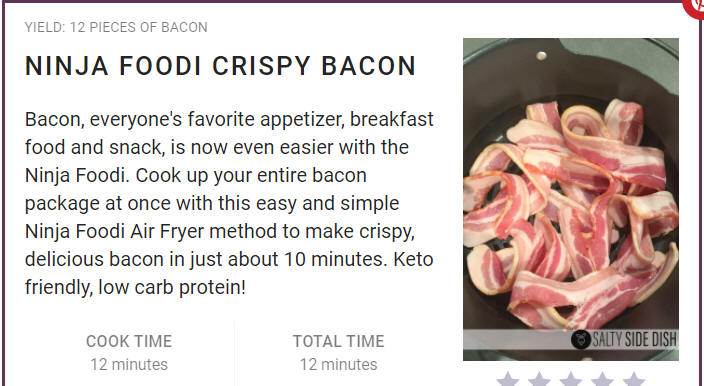Click the purple recipe card border at left
704x386 pixels.
3,193
